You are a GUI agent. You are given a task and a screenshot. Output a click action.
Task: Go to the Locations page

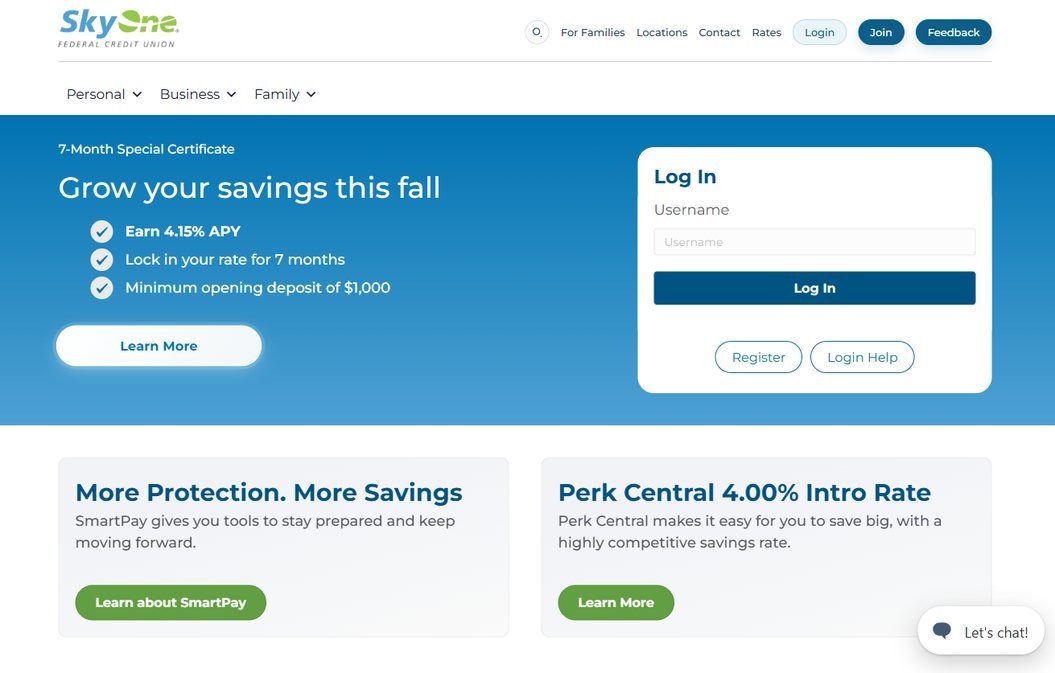[x=662, y=32]
